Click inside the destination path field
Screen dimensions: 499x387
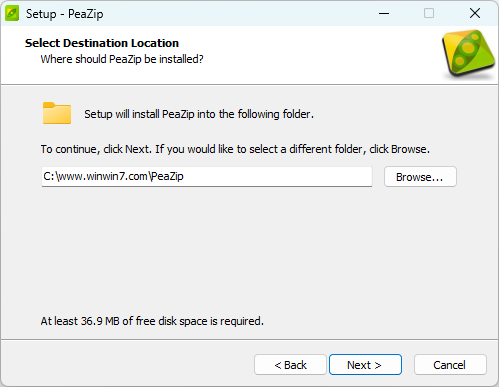click(x=207, y=177)
